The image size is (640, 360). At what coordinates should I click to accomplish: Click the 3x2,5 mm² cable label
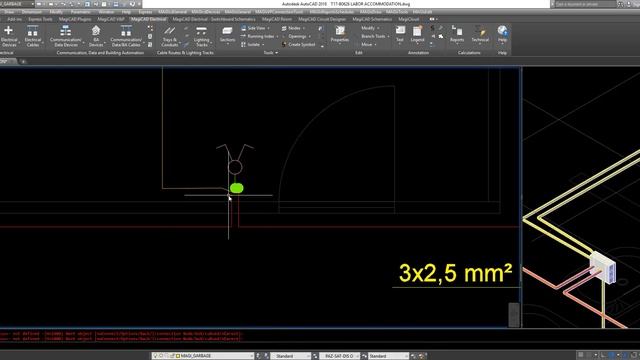click(455, 273)
